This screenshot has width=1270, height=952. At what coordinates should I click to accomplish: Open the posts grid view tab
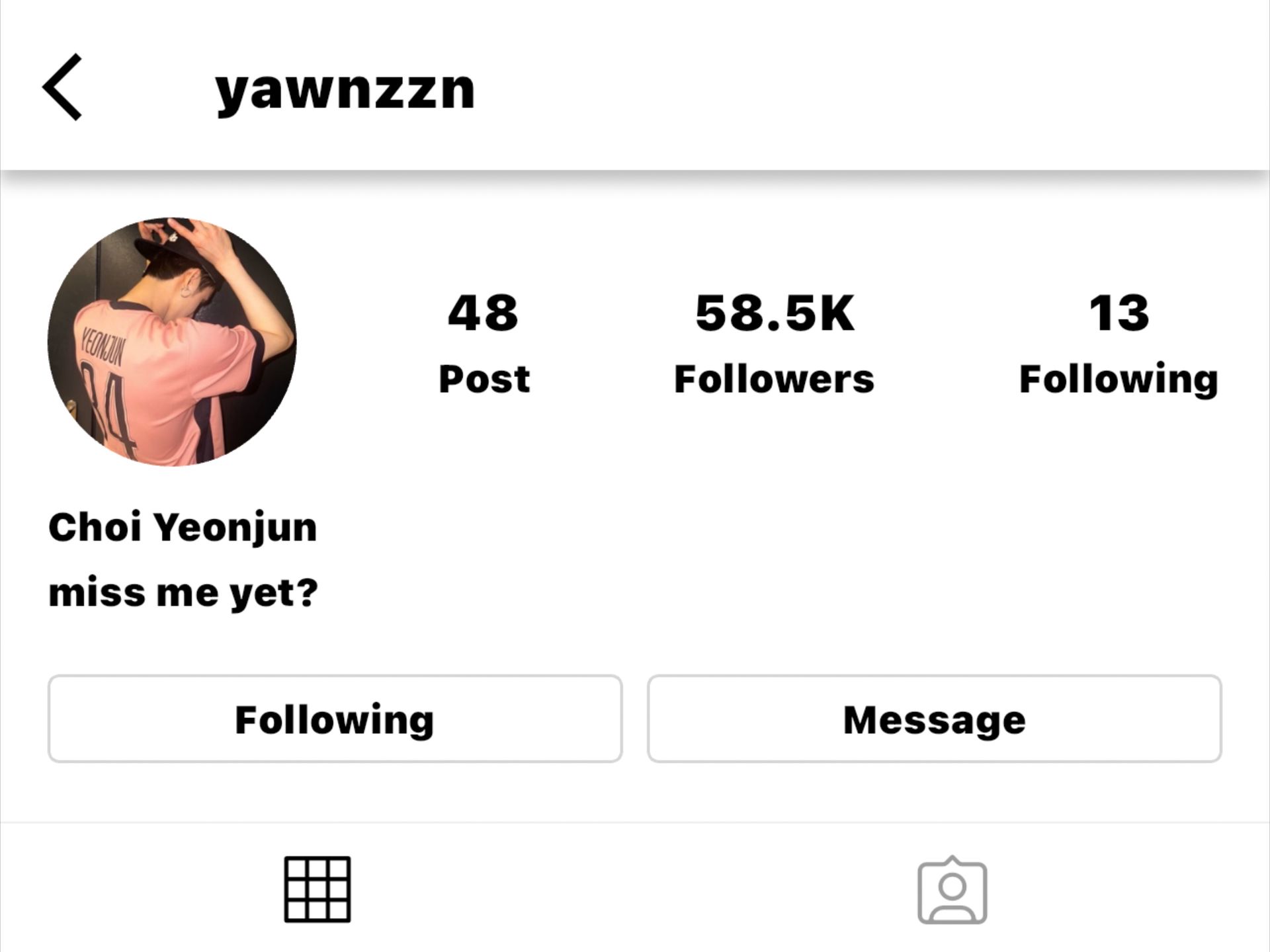317,889
